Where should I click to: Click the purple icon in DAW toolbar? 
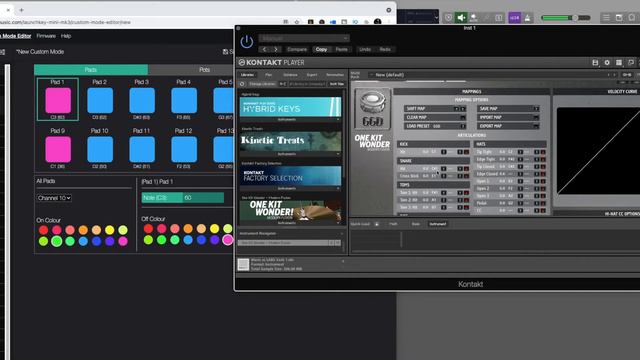514,18
